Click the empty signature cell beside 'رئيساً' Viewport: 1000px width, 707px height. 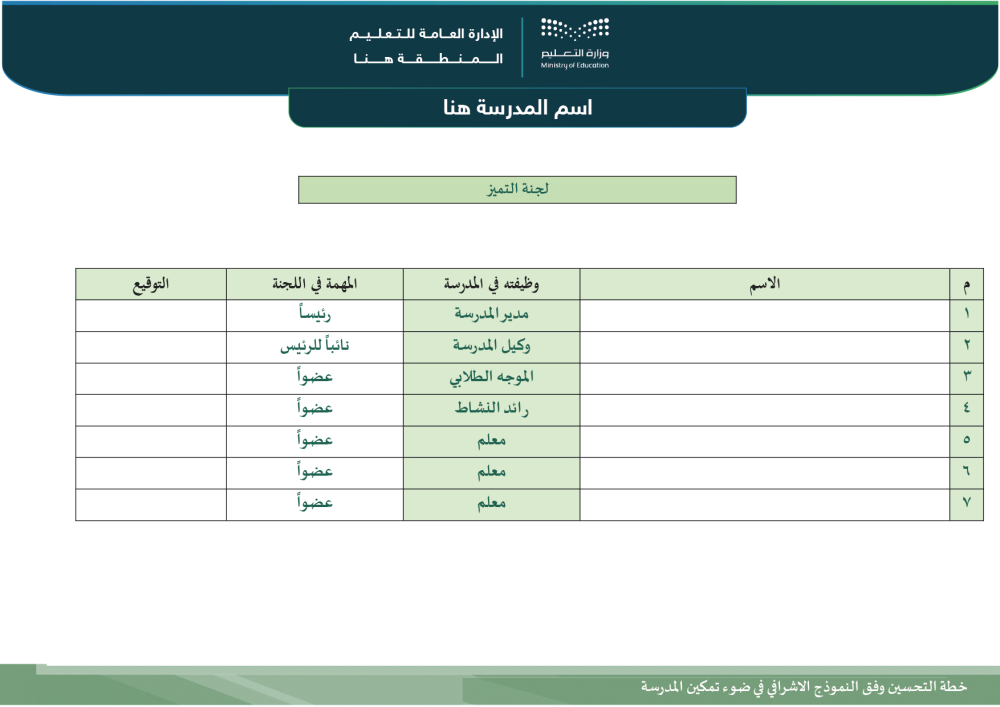click(x=151, y=315)
